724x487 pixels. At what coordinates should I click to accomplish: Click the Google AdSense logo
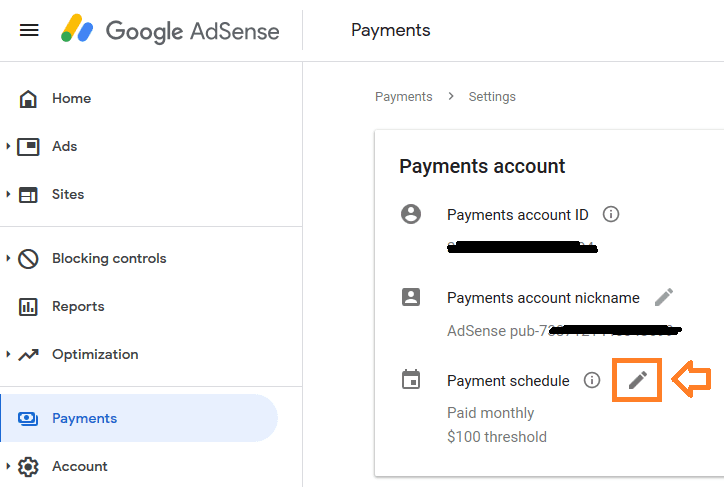click(x=170, y=29)
